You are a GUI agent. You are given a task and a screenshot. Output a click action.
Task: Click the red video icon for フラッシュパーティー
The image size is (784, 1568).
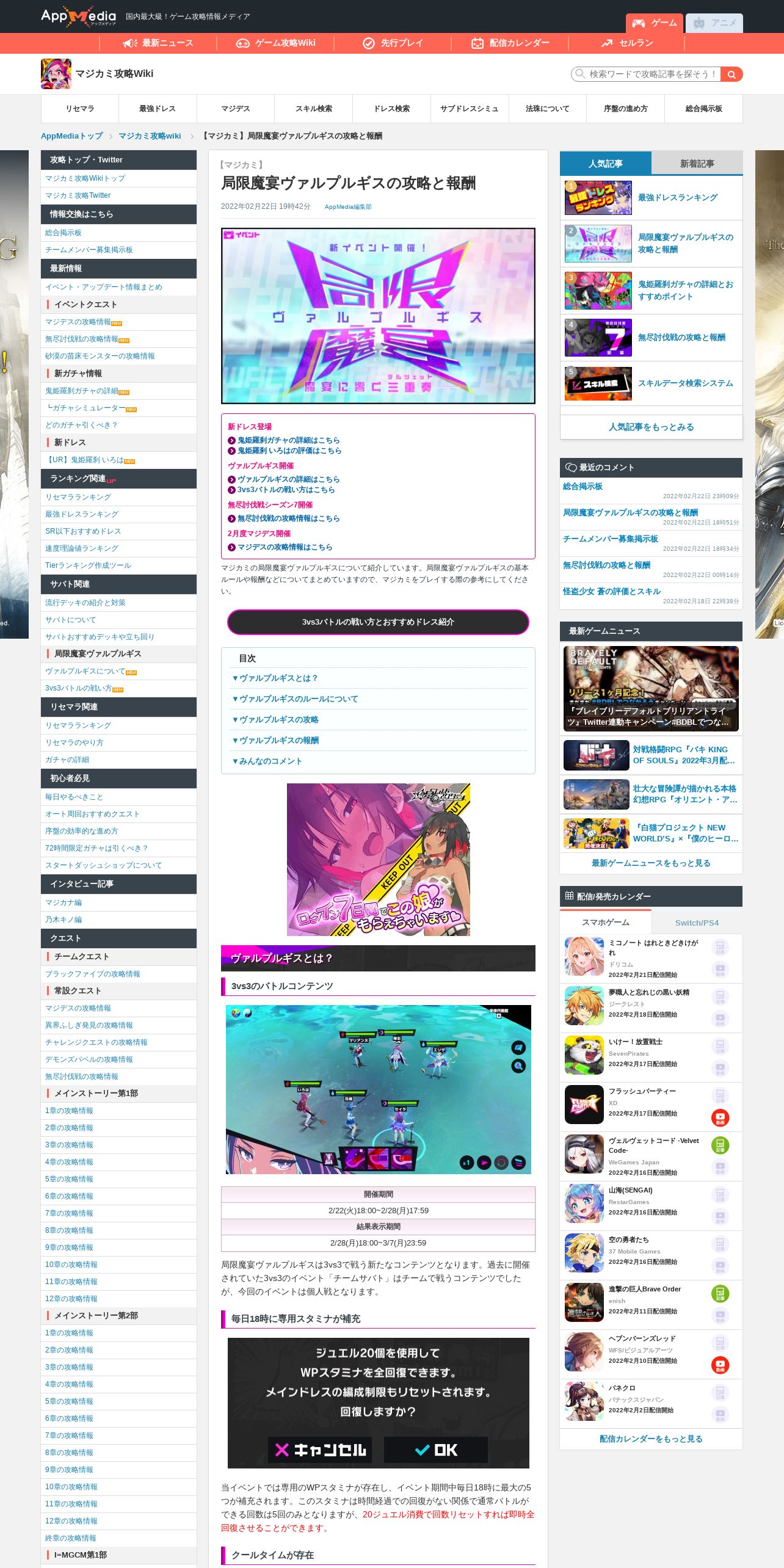[720, 1118]
